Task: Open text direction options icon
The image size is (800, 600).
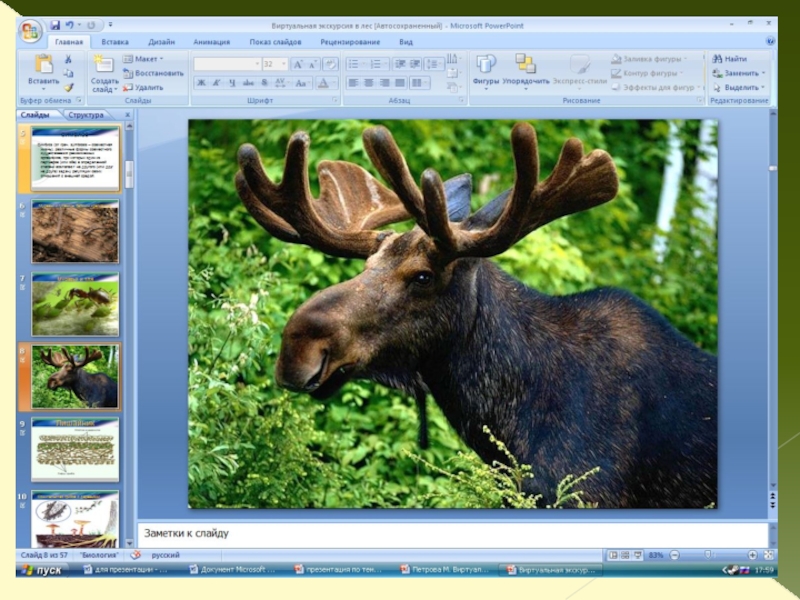Action: pyautogui.click(x=453, y=59)
